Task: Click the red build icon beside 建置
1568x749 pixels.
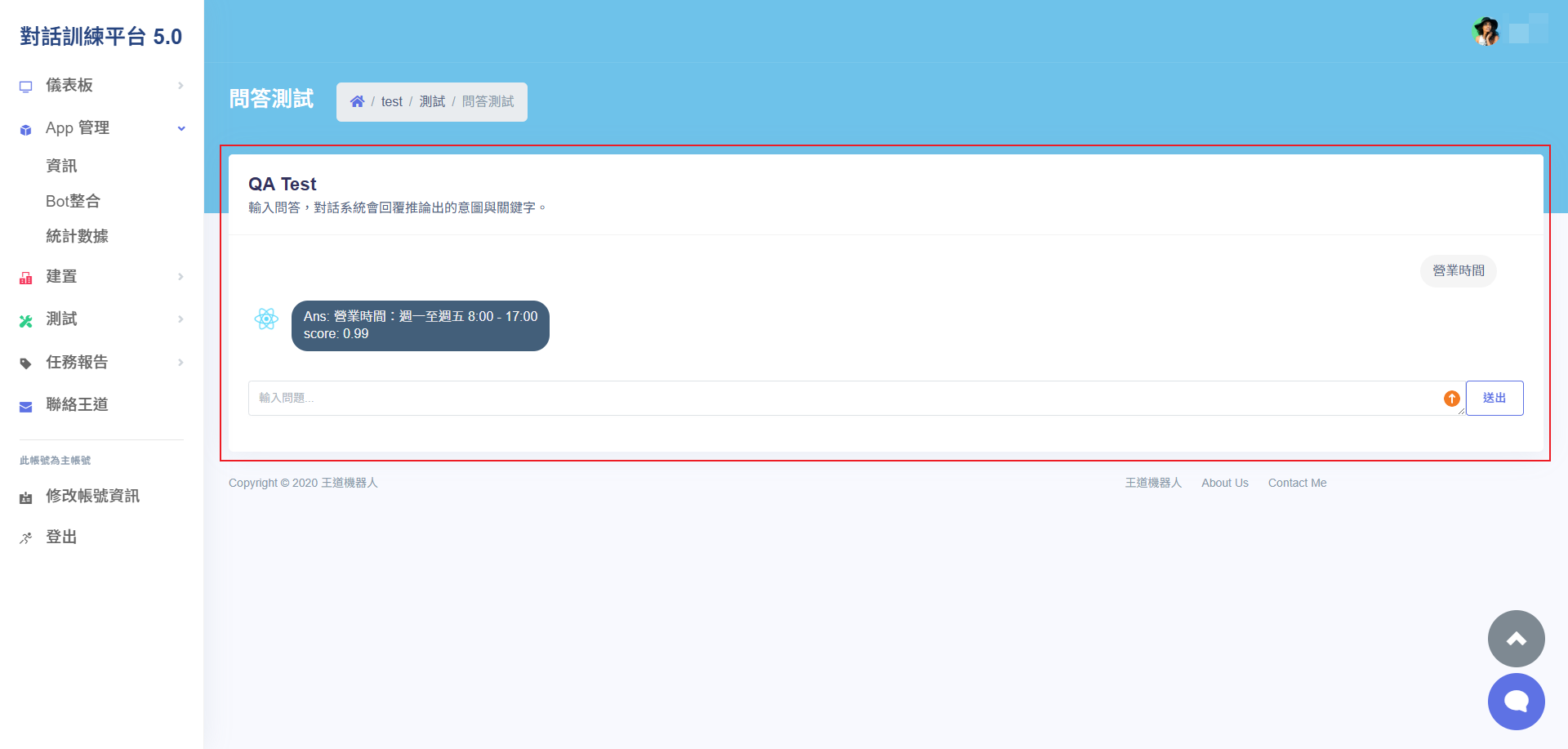Action: (26, 278)
